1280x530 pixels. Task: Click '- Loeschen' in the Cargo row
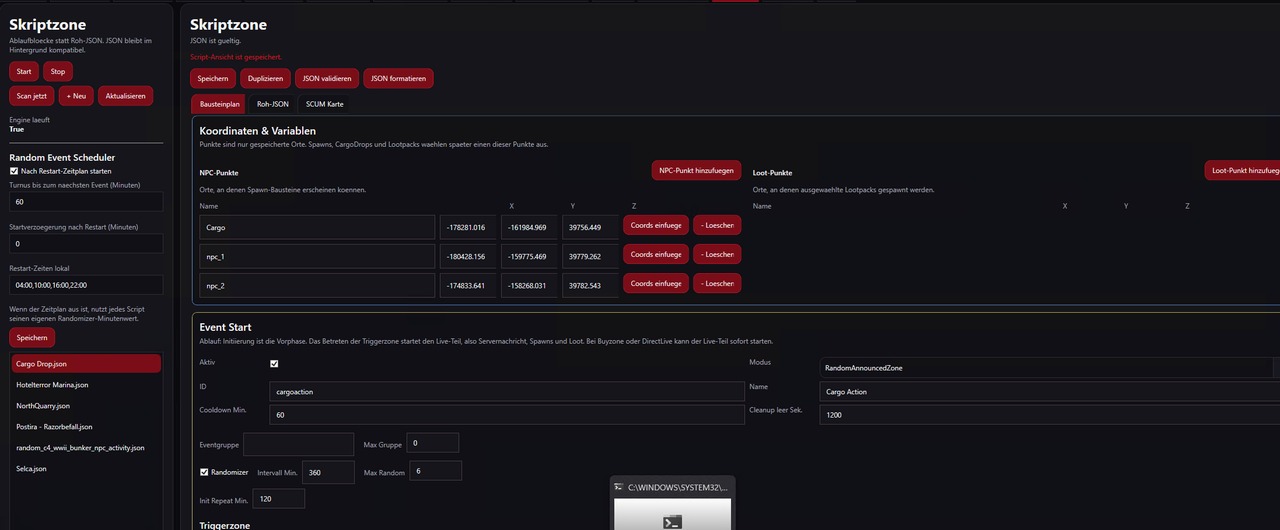[x=717, y=226]
